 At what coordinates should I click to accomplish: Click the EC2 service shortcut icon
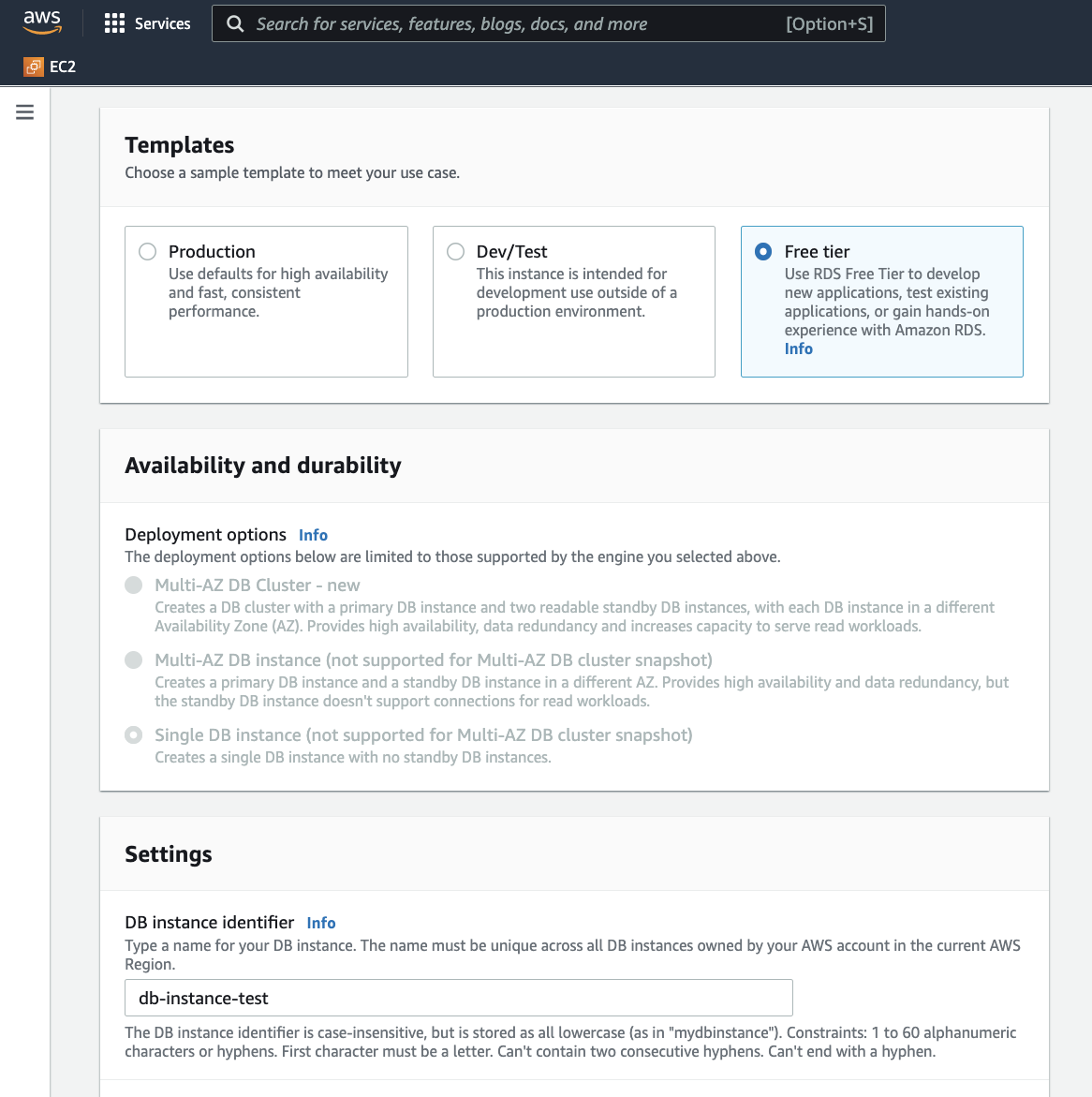click(x=34, y=67)
